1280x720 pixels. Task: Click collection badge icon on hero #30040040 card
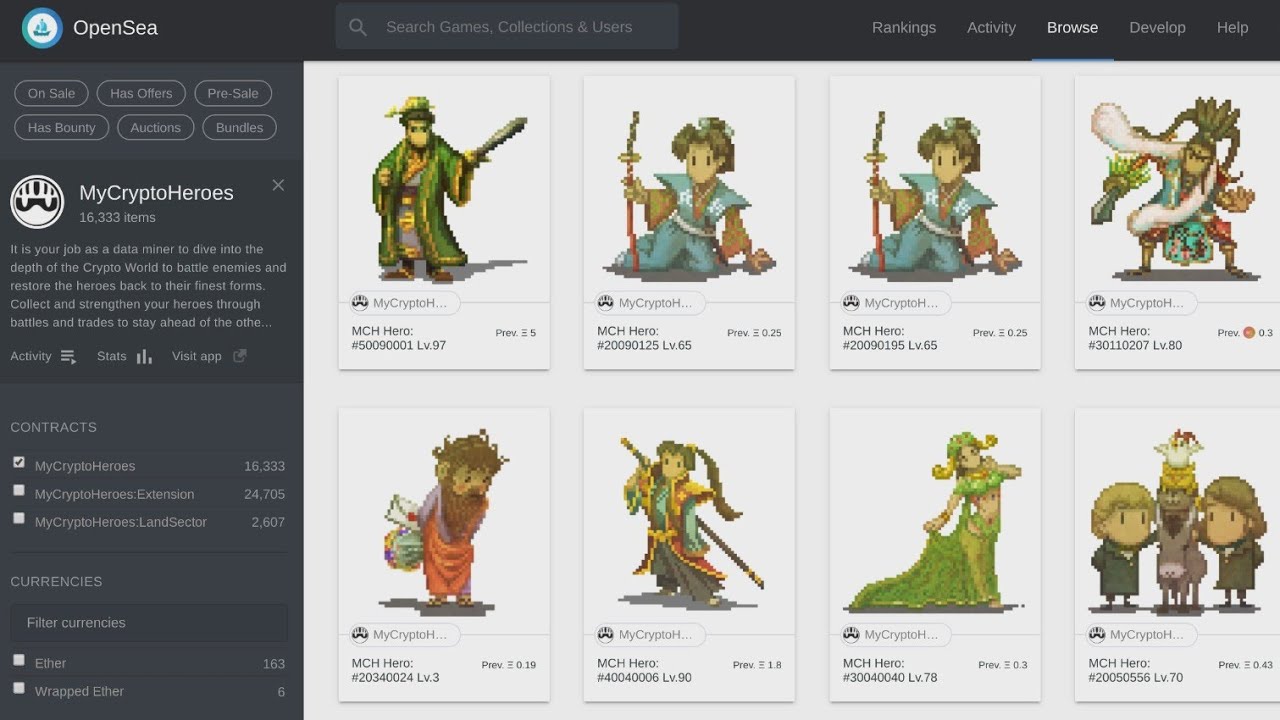pos(851,635)
